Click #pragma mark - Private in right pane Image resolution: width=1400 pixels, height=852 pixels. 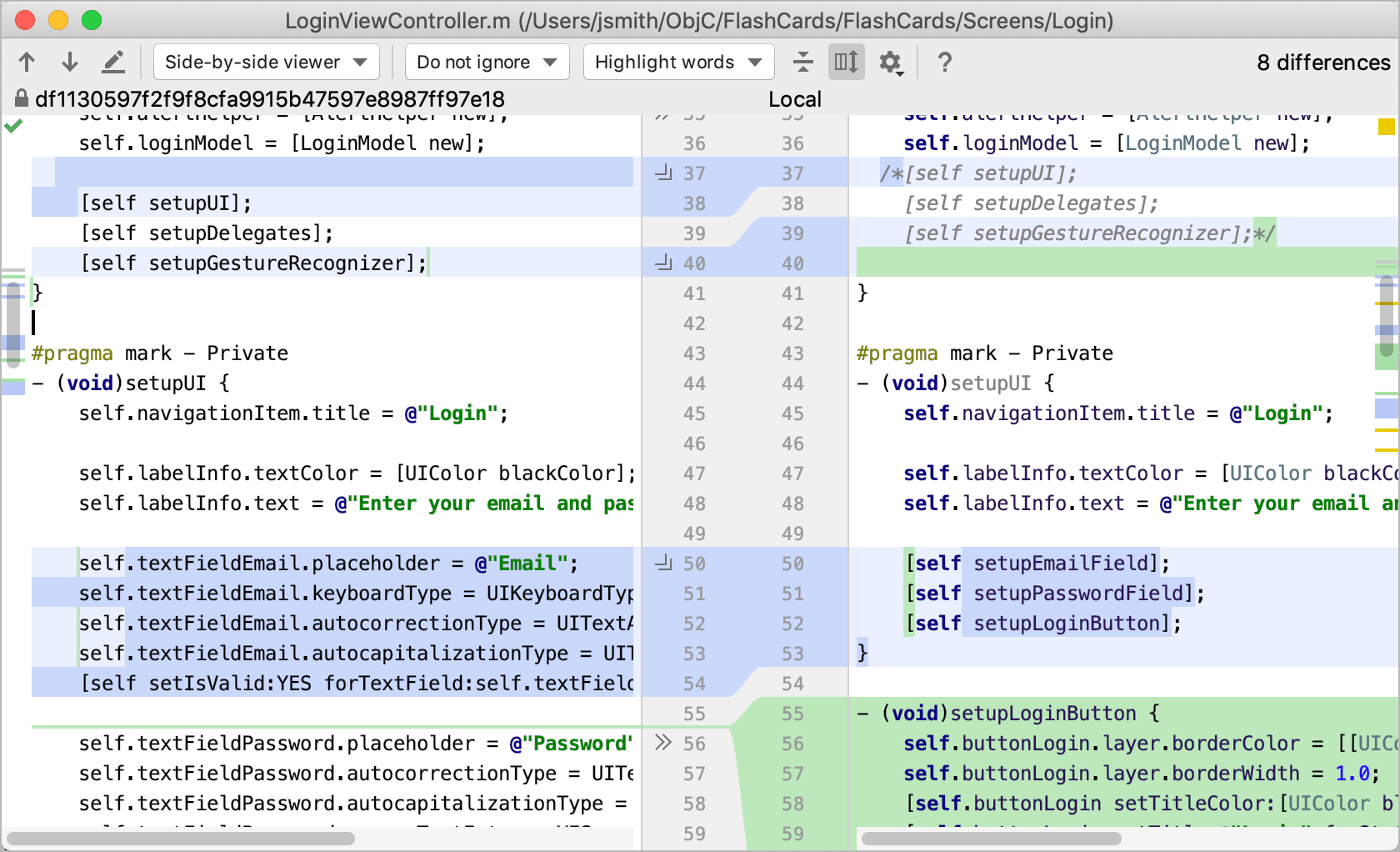tap(985, 353)
